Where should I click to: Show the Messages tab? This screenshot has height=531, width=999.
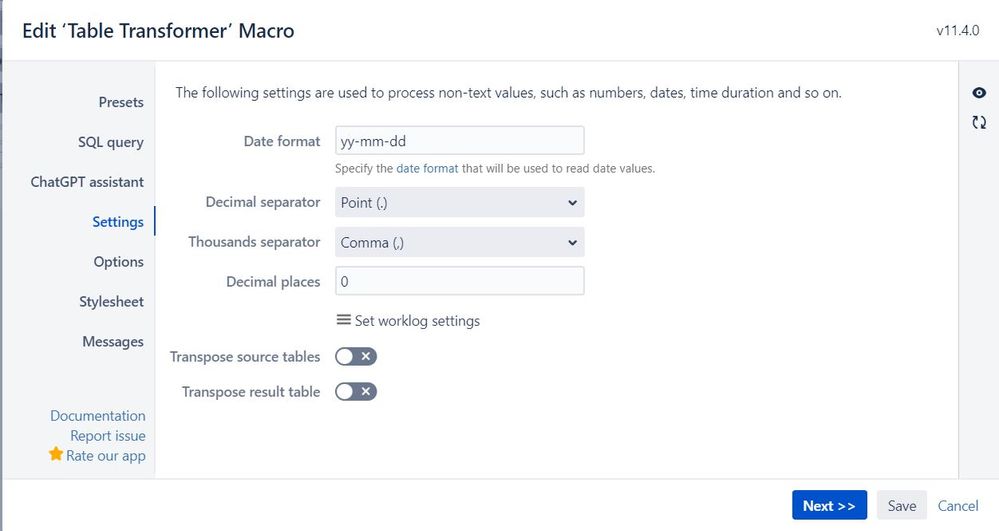point(113,342)
